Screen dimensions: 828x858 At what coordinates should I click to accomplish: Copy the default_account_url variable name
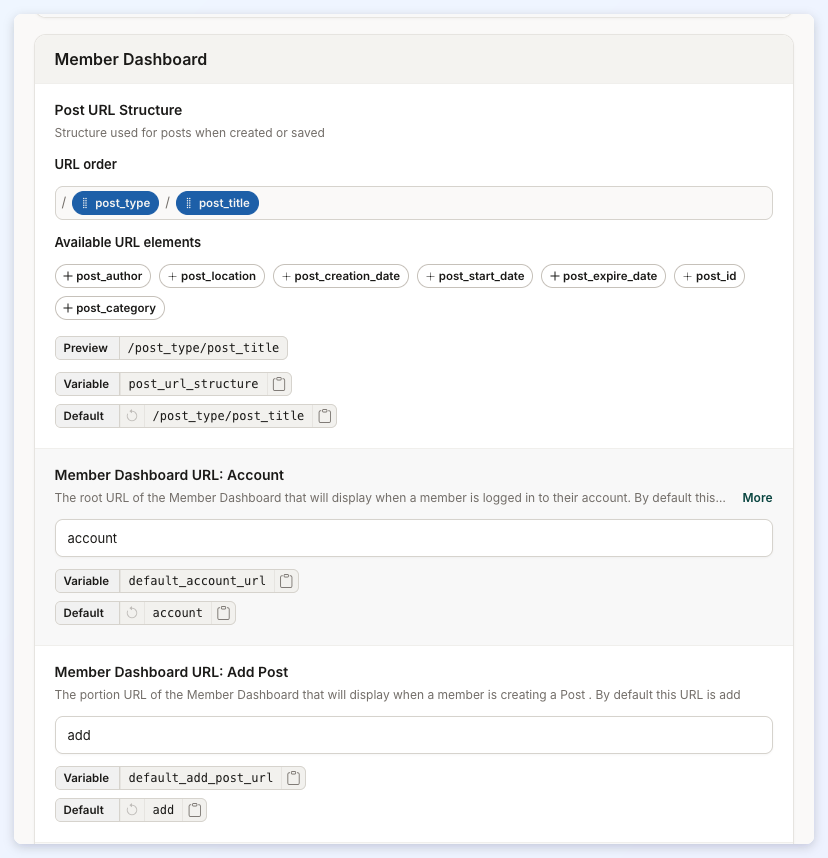pyautogui.click(x=286, y=581)
